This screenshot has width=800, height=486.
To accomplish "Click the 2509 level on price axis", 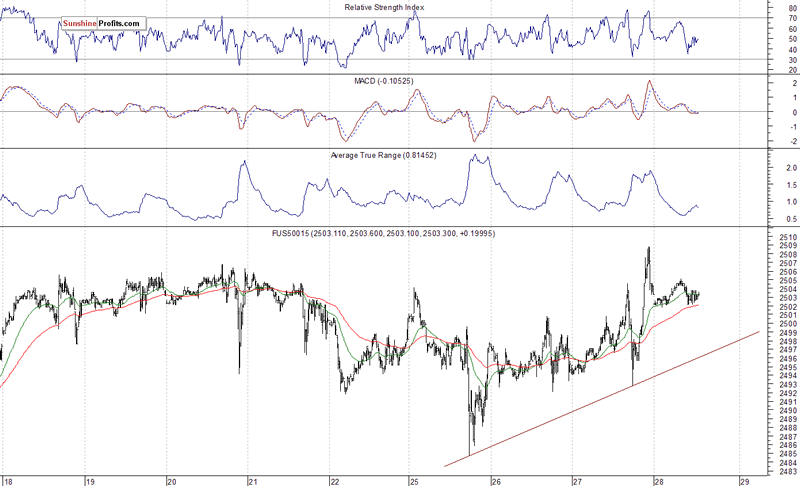I will (x=788, y=246).
